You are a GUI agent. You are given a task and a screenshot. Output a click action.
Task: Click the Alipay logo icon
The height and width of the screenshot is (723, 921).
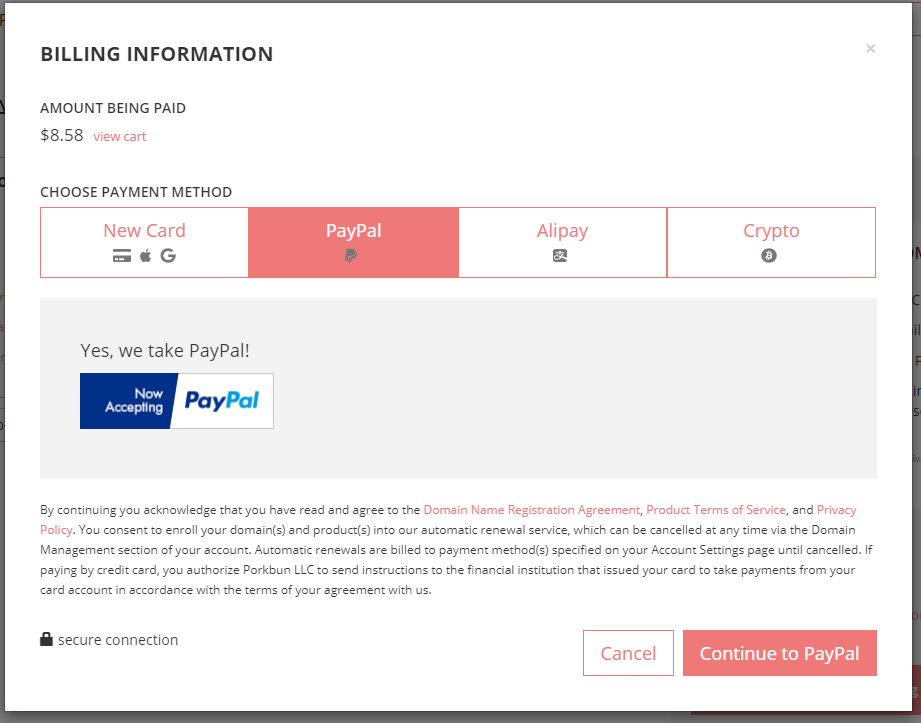click(x=560, y=255)
